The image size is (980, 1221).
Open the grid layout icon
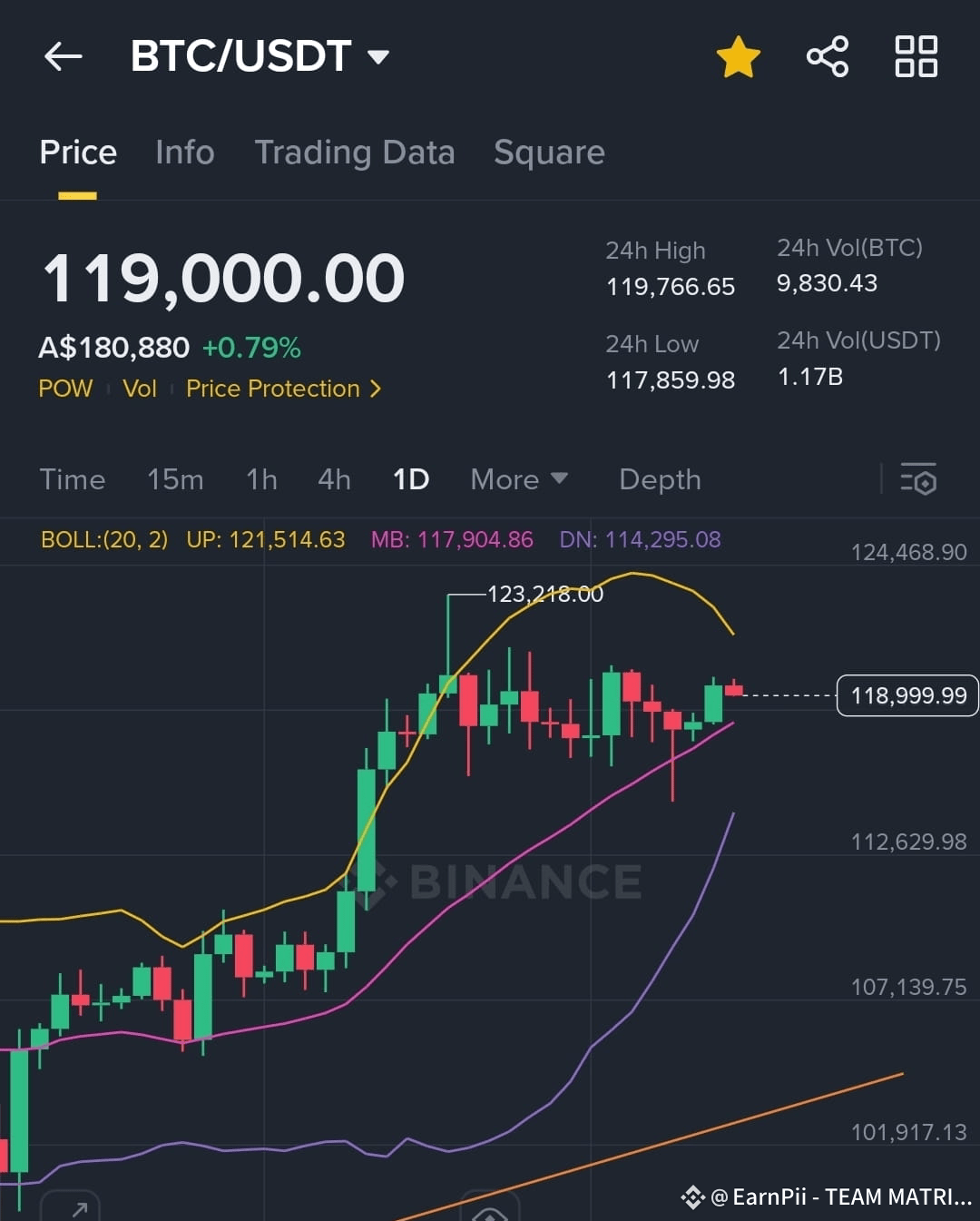click(916, 56)
